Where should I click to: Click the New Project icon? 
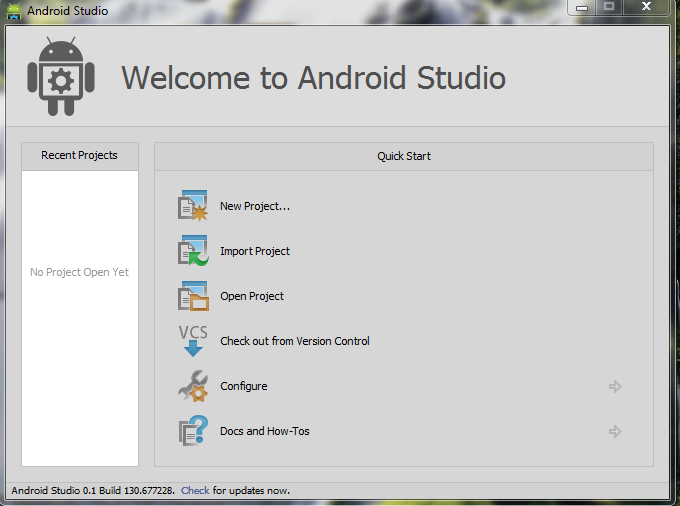click(x=193, y=206)
